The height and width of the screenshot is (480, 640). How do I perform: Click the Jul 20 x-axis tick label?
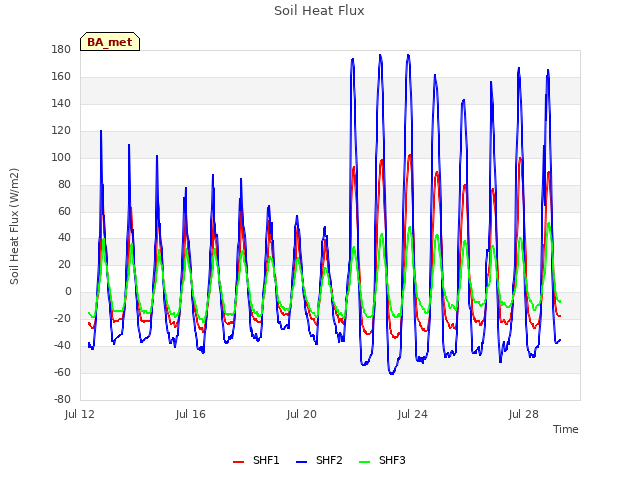pyautogui.click(x=302, y=414)
